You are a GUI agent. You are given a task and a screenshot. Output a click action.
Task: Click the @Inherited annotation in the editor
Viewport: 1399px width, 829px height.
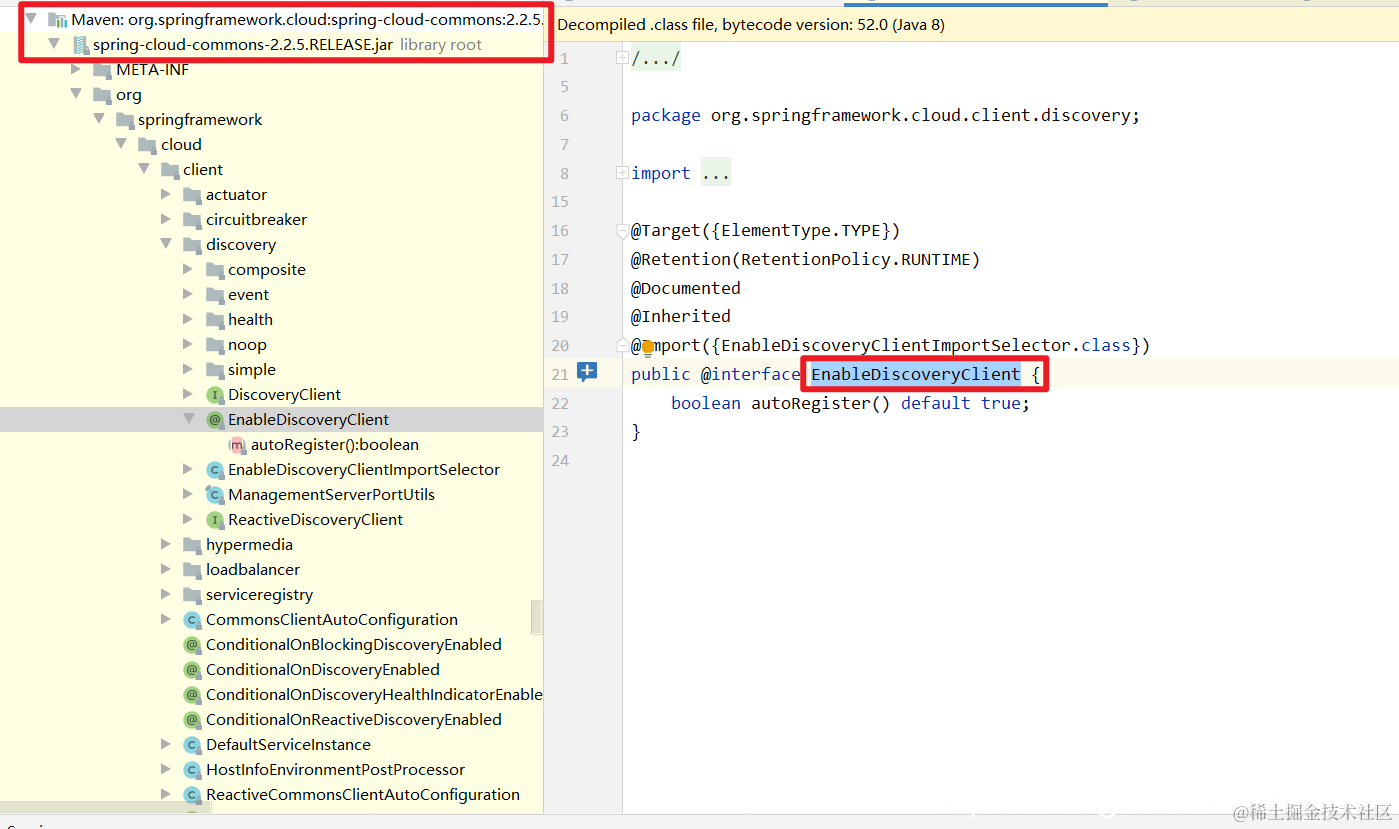click(681, 316)
